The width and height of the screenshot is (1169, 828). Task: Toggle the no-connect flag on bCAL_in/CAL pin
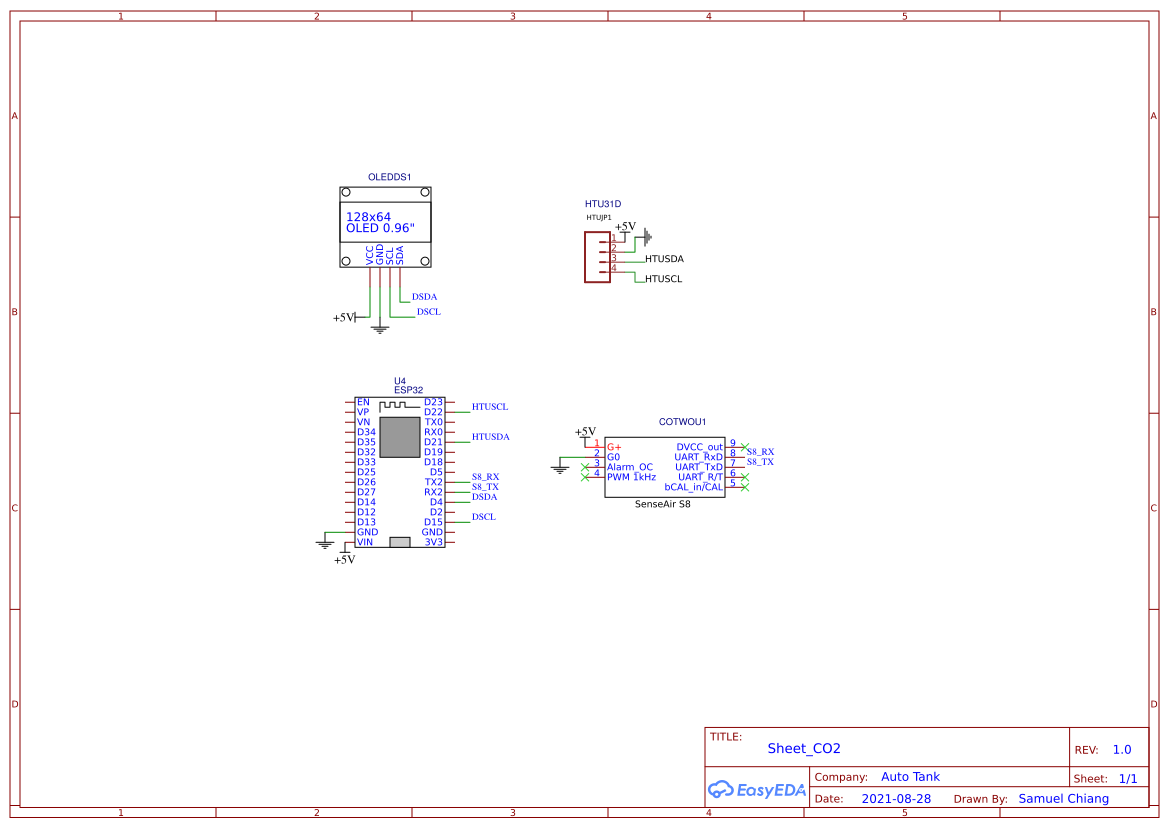[x=744, y=487]
